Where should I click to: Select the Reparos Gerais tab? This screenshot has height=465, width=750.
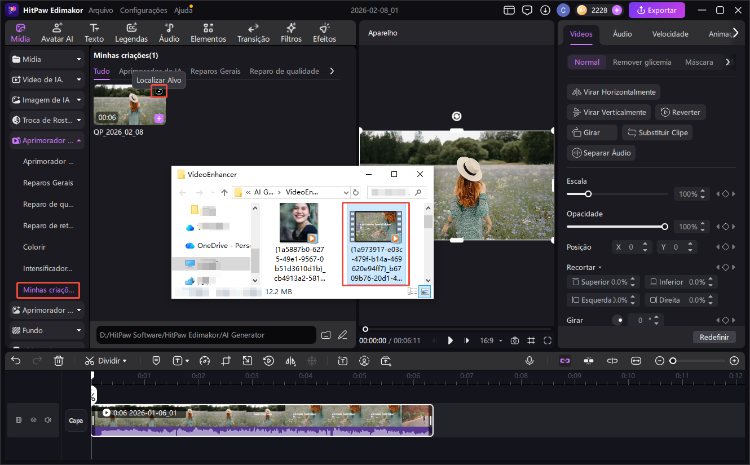tap(215, 71)
